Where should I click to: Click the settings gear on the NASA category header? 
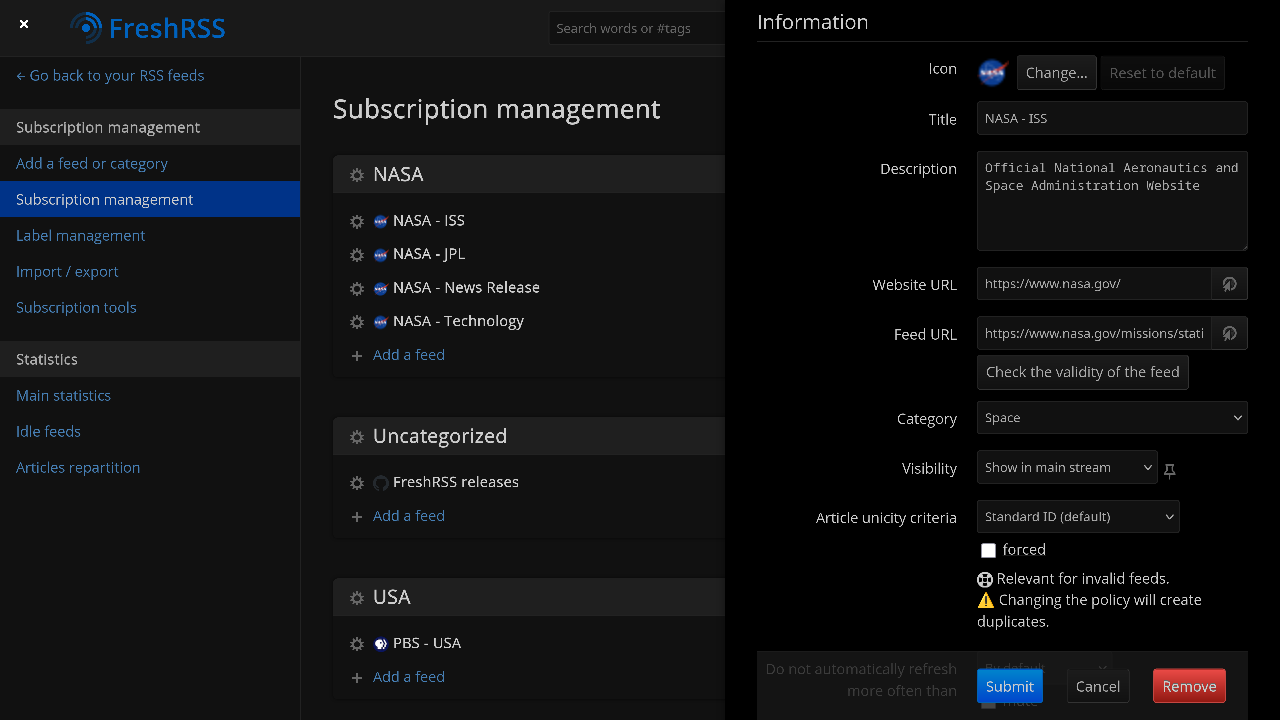(356, 174)
